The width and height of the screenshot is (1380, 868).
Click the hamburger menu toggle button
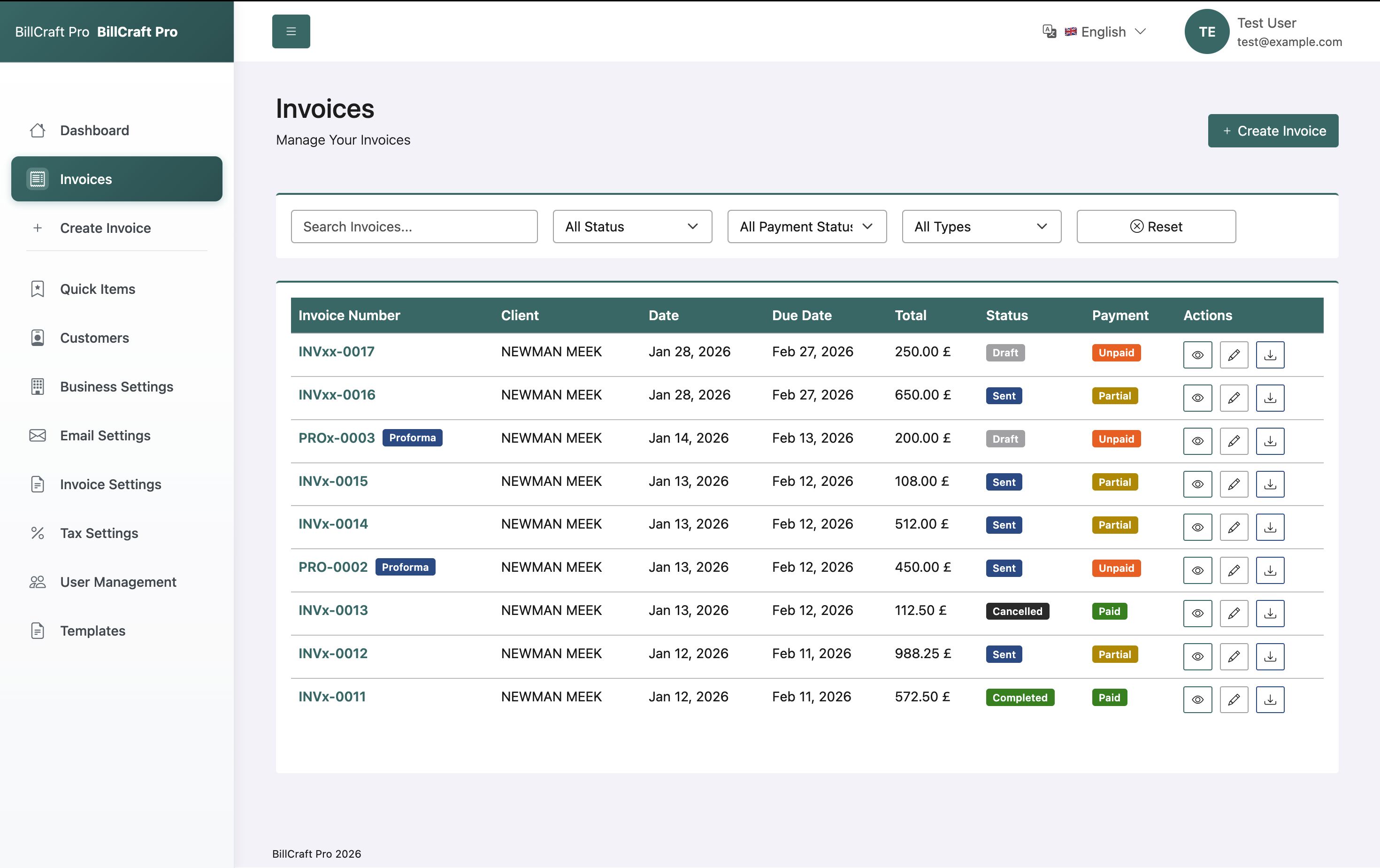point(291,31)
